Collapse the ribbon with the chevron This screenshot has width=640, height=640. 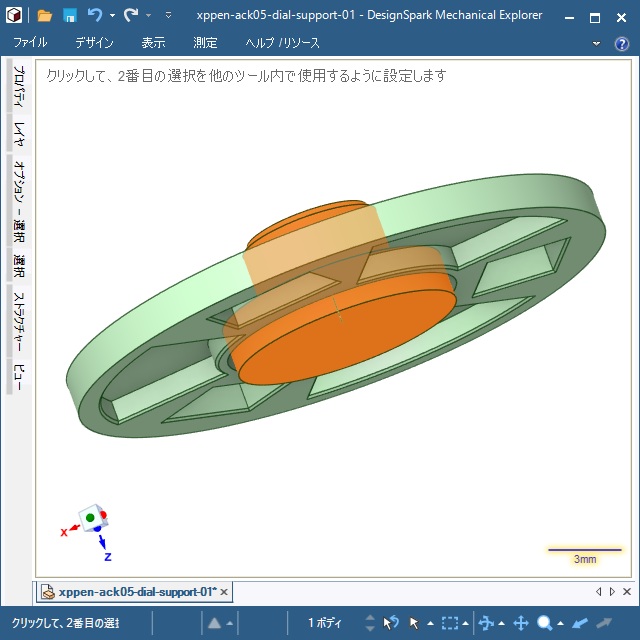point(597,43)
